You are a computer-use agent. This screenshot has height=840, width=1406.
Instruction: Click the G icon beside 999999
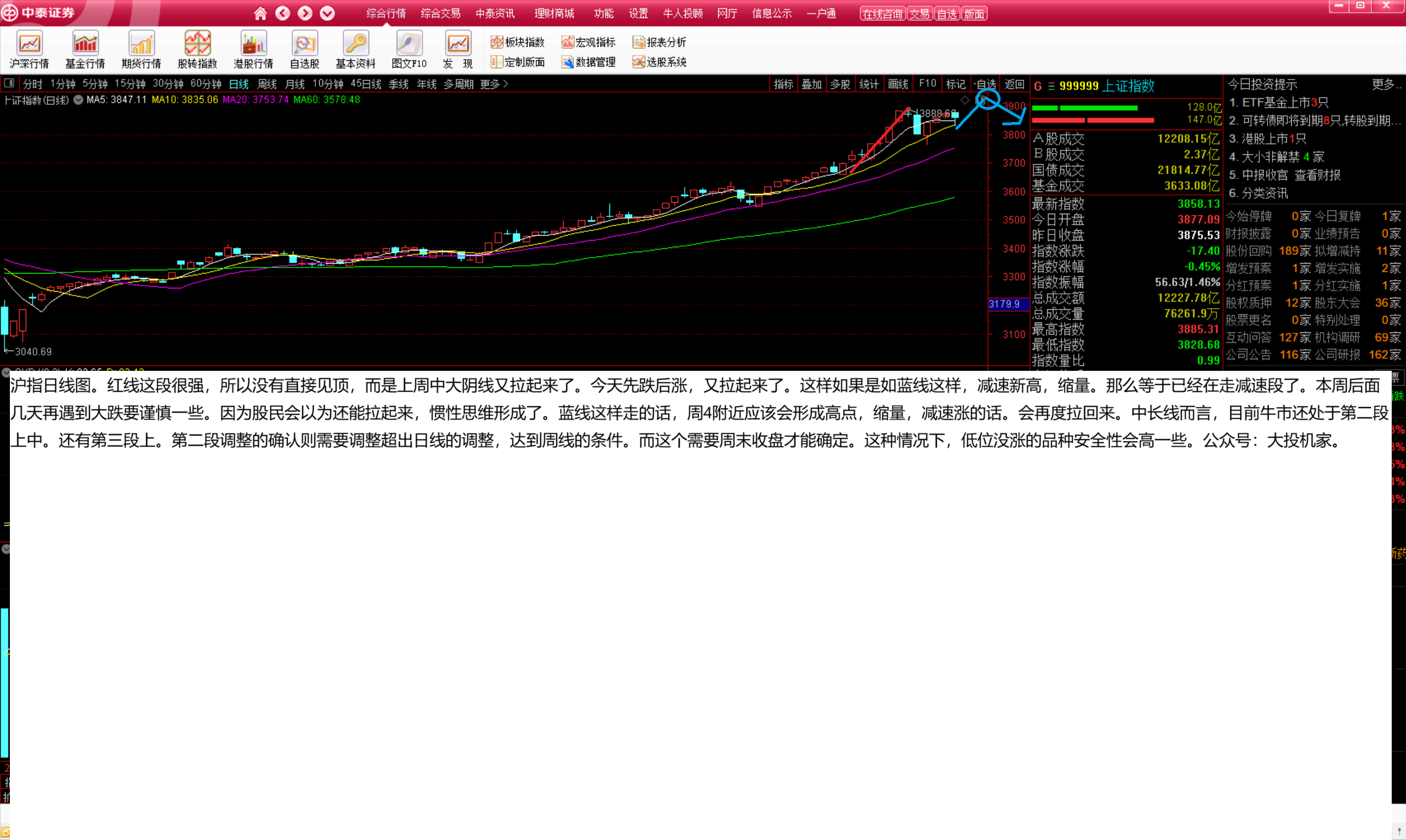pos(1038,86)
